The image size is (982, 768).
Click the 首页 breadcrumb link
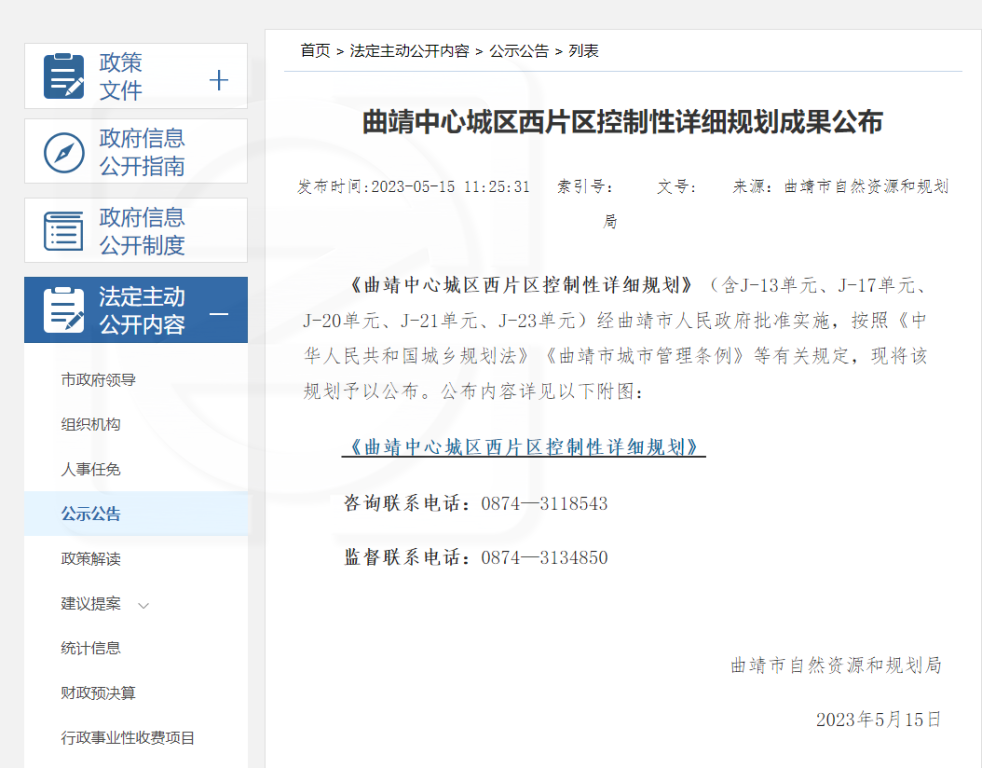pyautogui.click(x=315, y=51)
